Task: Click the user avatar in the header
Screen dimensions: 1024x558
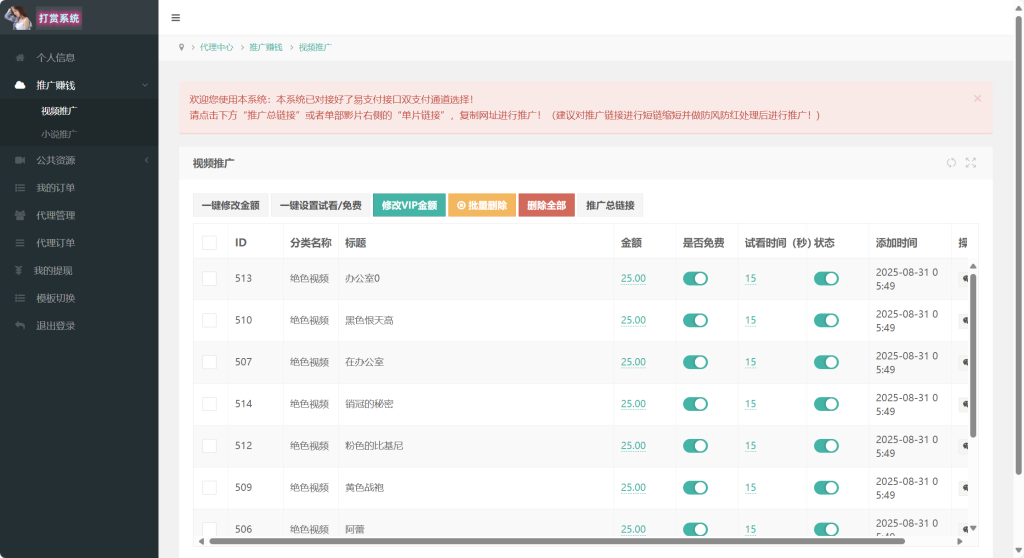Action: tap(18, 17)
